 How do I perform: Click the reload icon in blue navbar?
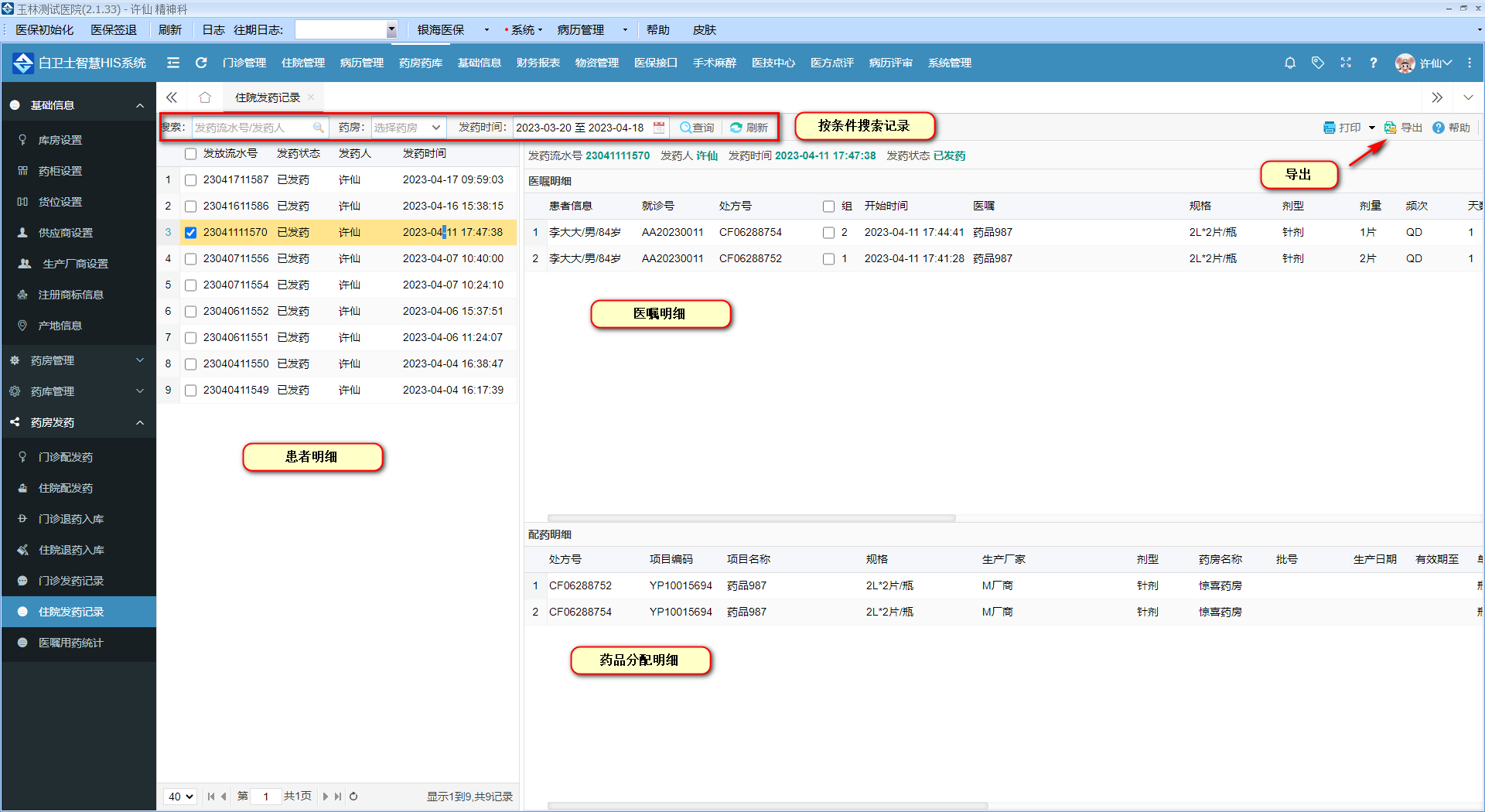201,63
